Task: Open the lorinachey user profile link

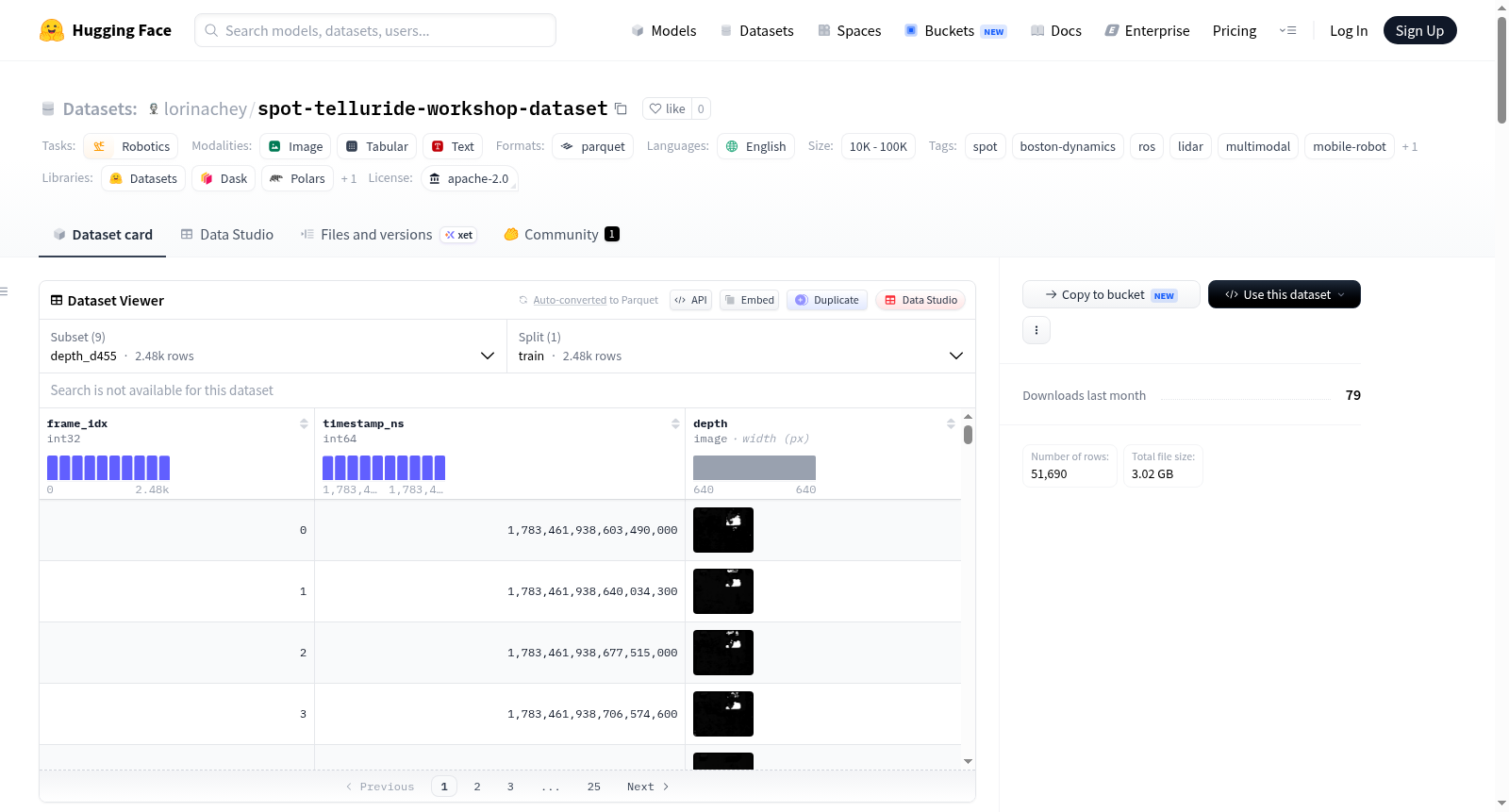Action: point(206,108)
